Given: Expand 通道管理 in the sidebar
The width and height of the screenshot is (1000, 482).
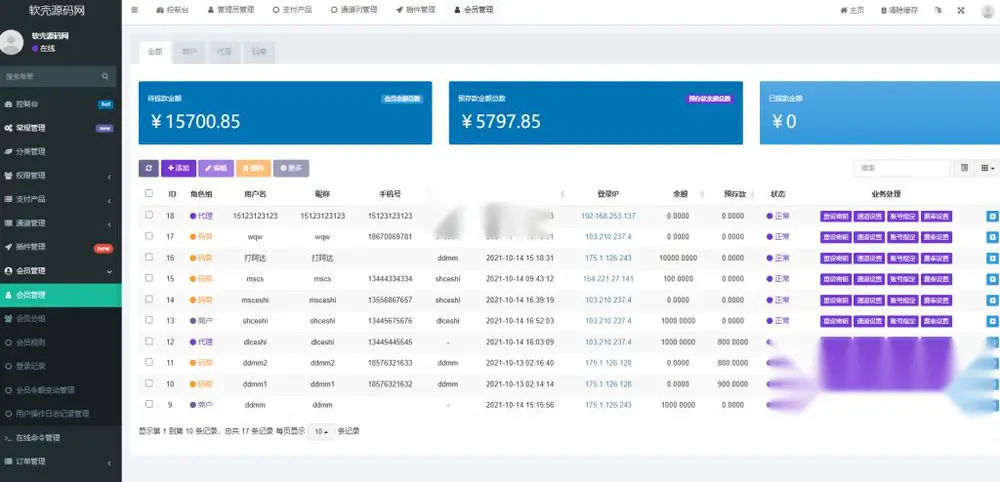Looking at the screenshot, I should coord(61,223).
